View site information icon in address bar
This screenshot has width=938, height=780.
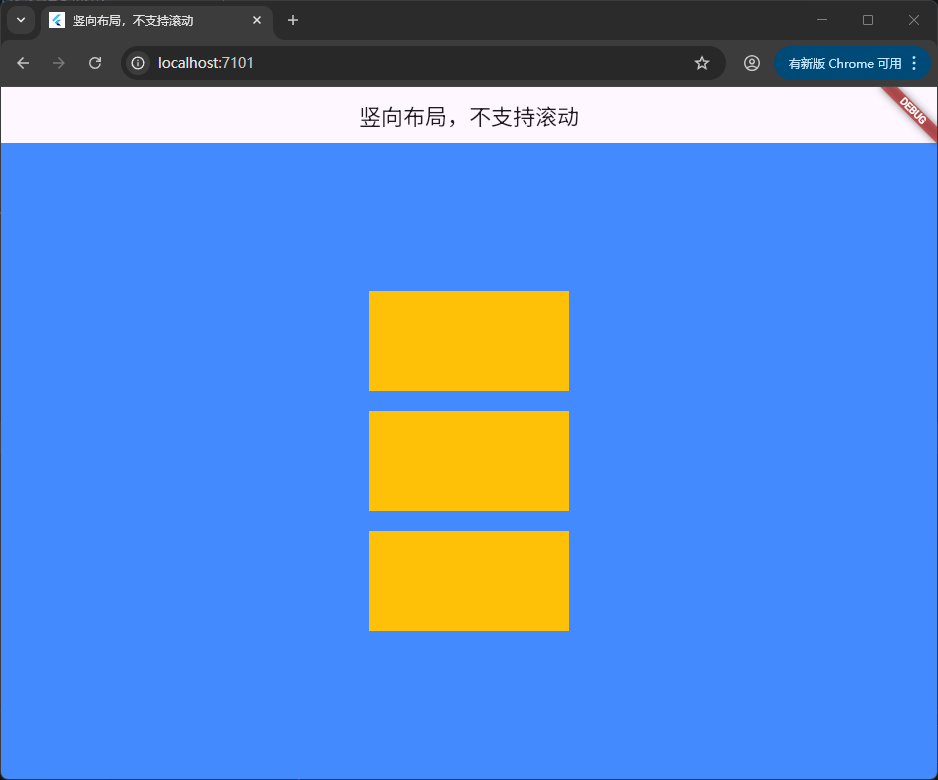pos(138,63)
